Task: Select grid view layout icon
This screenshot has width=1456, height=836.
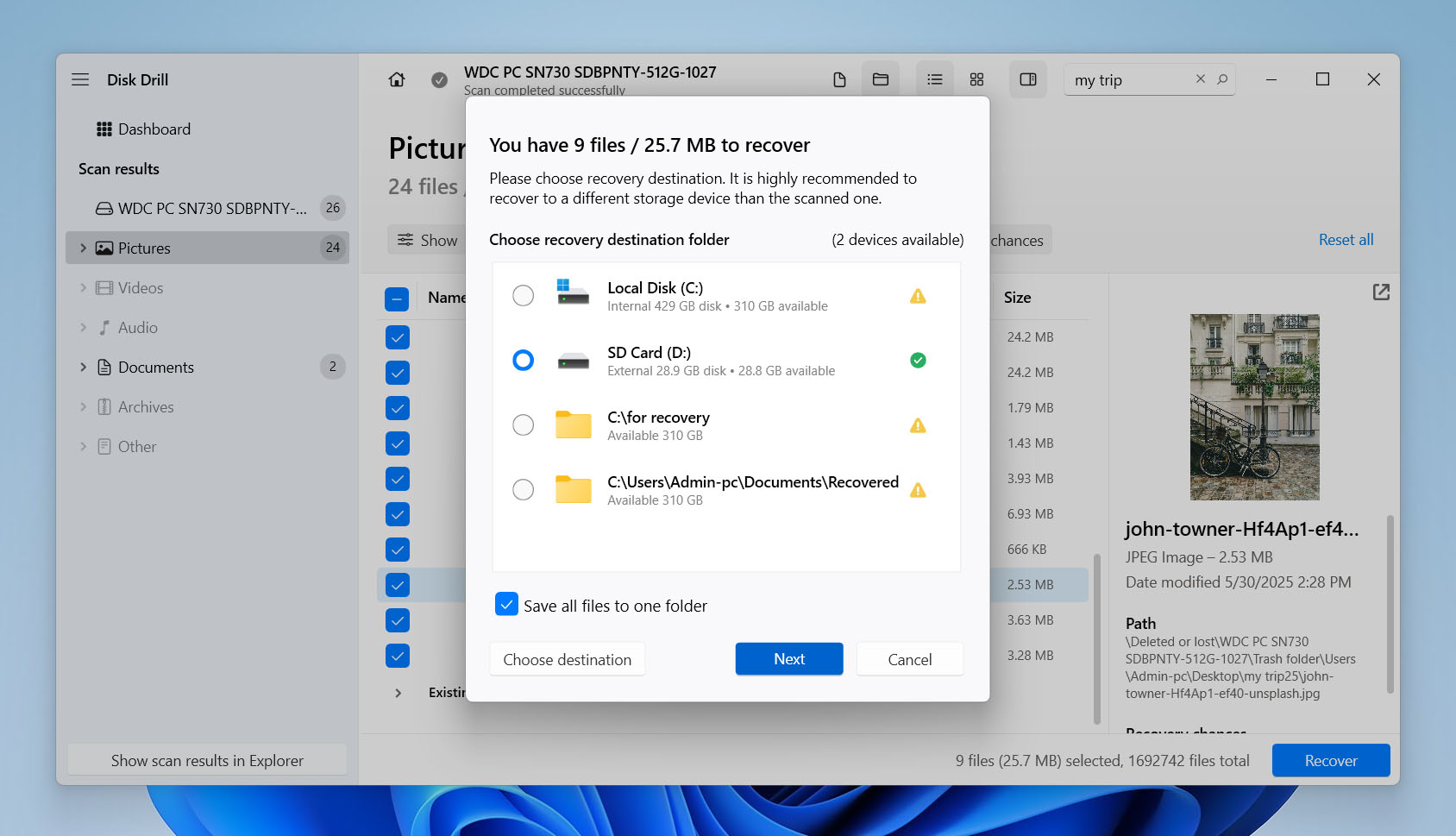Action: pos(976,79)
